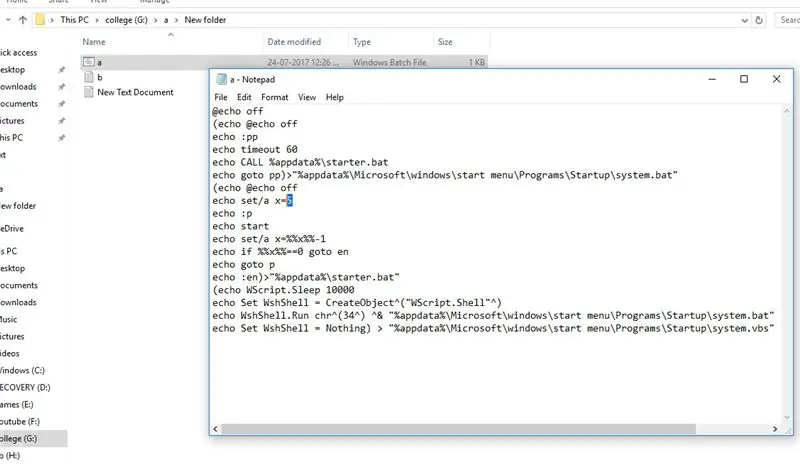Open Windows (C:) drive in navigation pane
Screen dimensions: 800x469
(22, 371)
